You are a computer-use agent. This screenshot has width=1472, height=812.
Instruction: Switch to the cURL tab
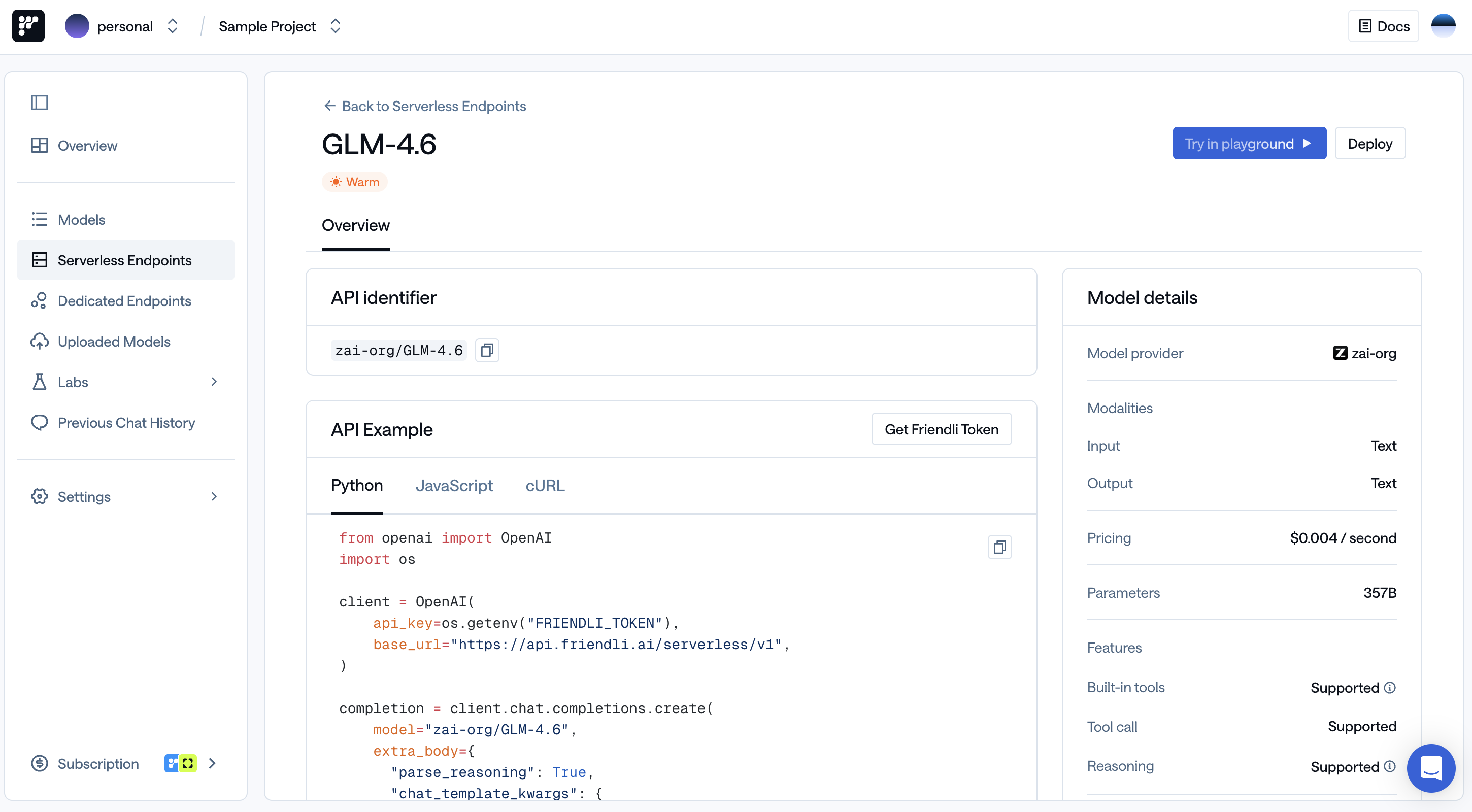tap(545, 485)
